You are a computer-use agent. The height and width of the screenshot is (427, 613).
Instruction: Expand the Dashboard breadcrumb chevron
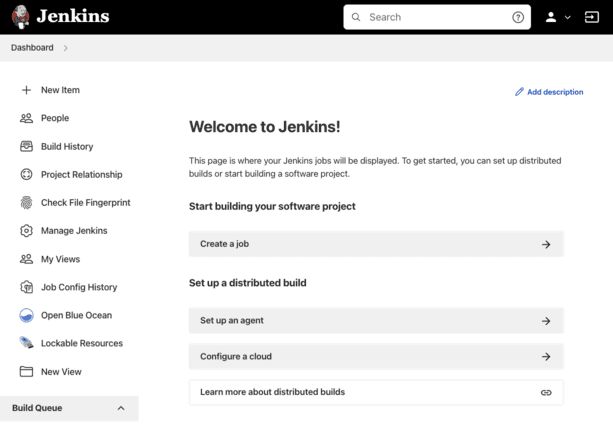[66, 48]
